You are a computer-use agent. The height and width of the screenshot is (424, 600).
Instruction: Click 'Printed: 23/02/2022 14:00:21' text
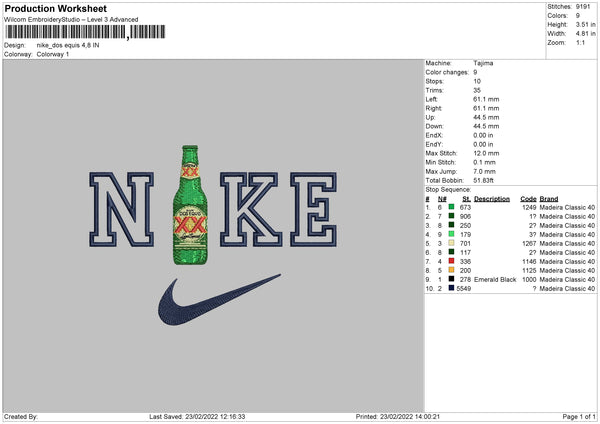coord(398,417)
